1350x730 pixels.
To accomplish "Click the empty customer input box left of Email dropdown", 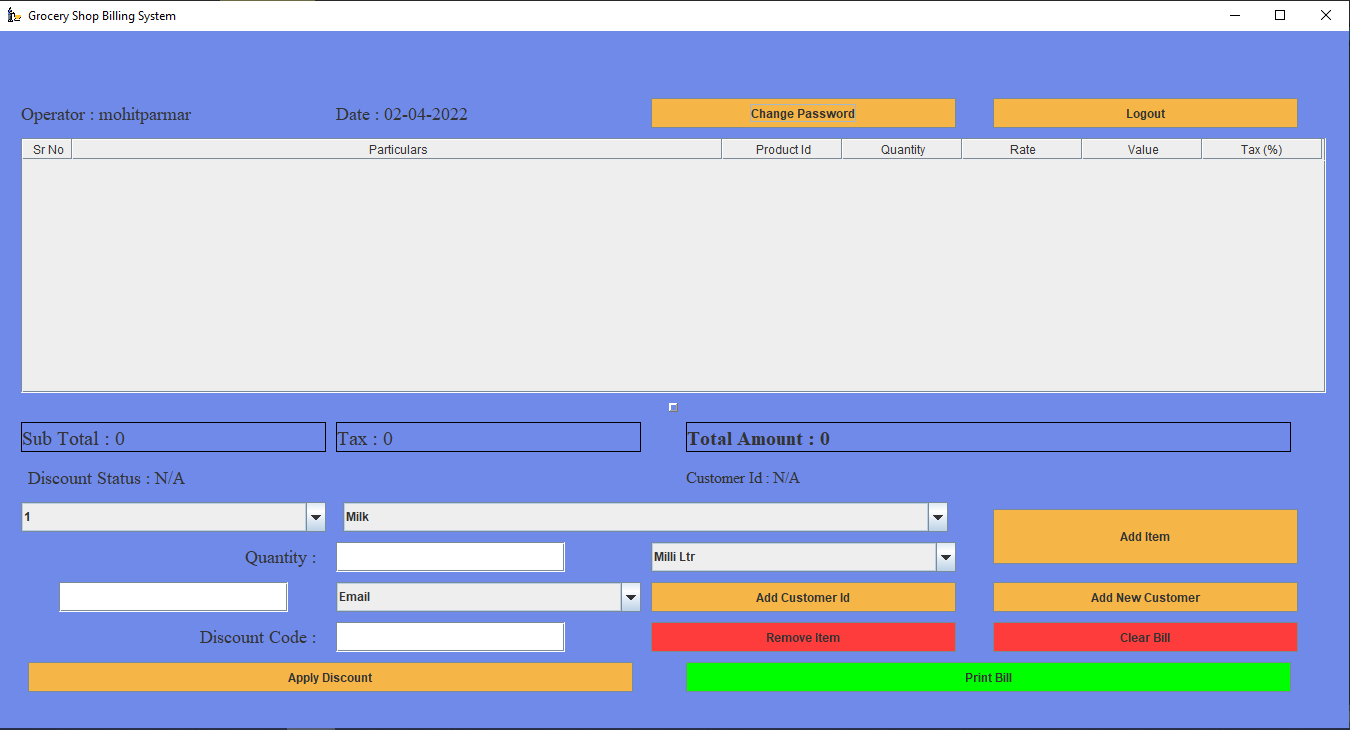I will coord(172,596).
